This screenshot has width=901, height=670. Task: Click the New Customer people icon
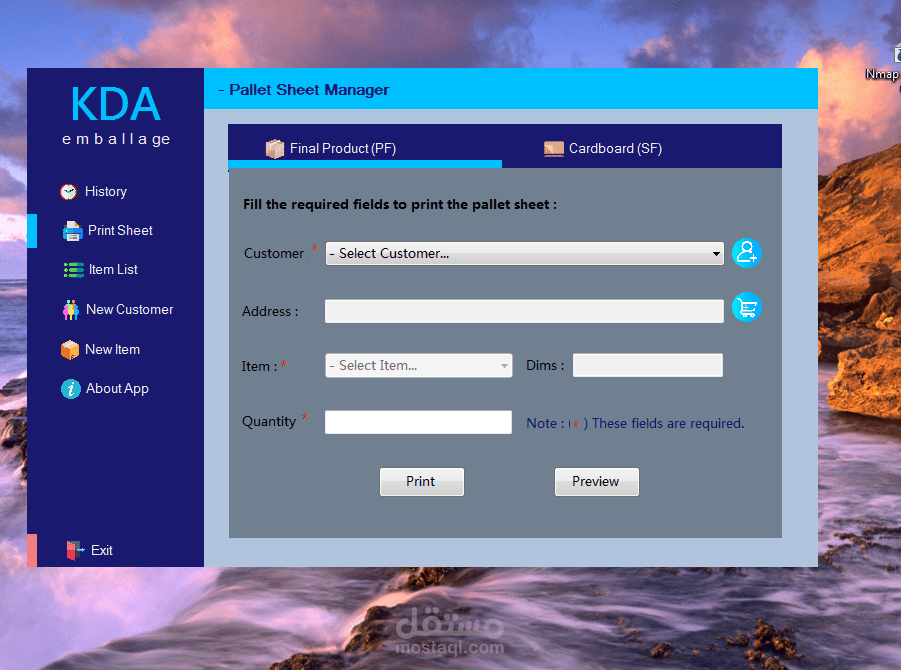[71, 310]
